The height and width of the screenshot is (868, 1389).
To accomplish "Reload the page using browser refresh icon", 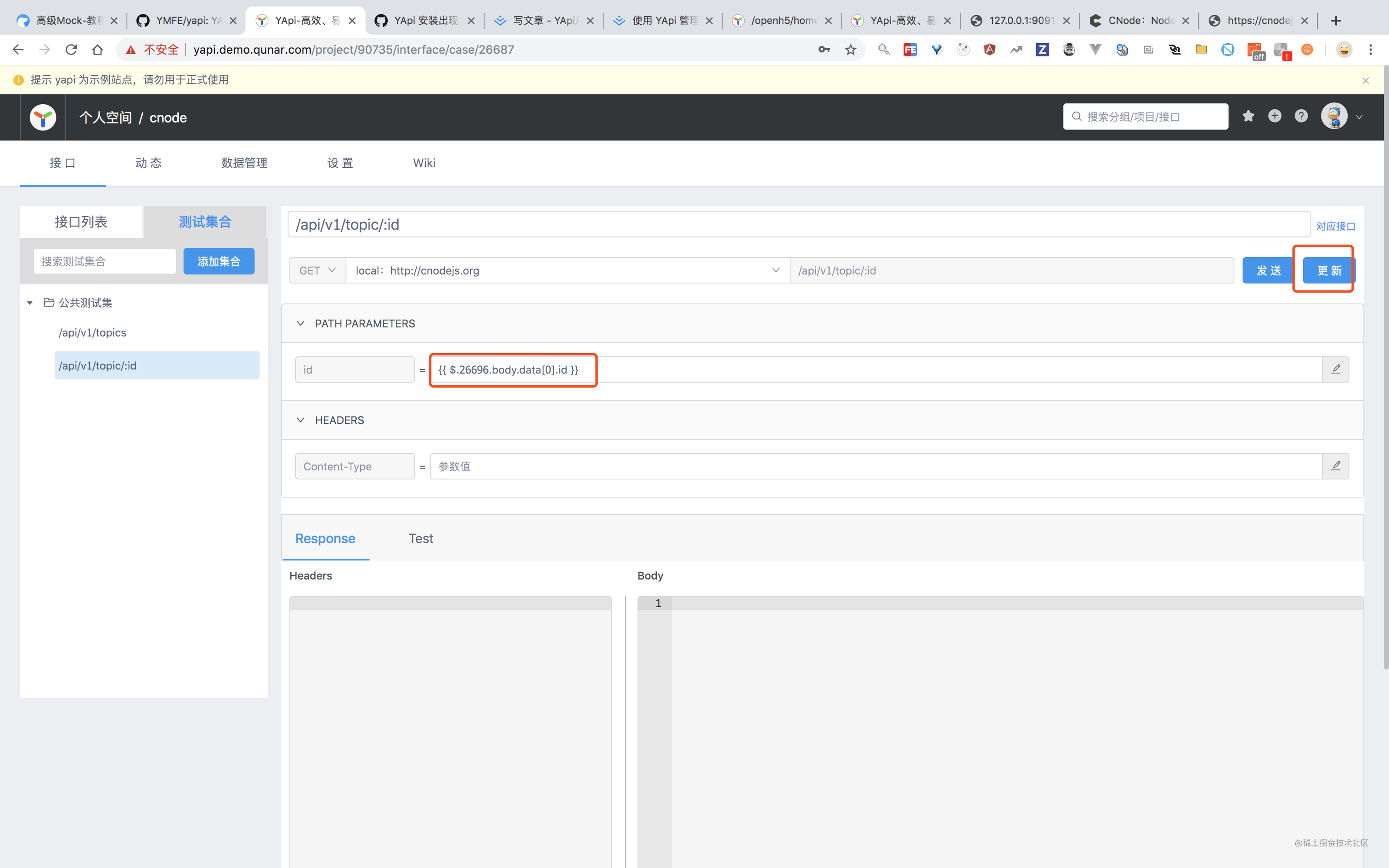I will click(x=71, y=50).
